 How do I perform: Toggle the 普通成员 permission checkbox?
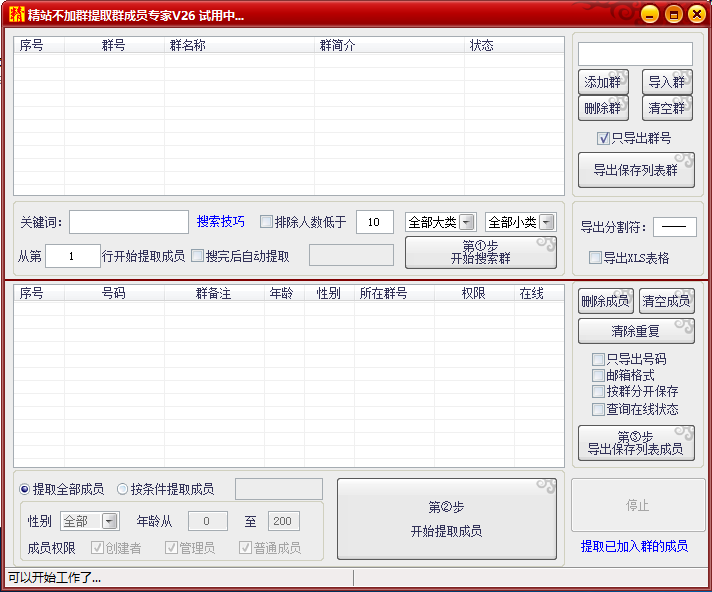245,548
